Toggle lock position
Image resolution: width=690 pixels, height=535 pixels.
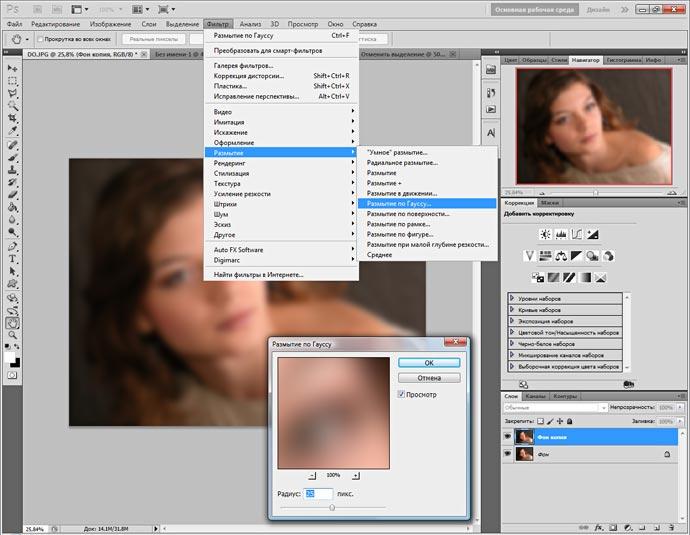[x=560, y=421]
